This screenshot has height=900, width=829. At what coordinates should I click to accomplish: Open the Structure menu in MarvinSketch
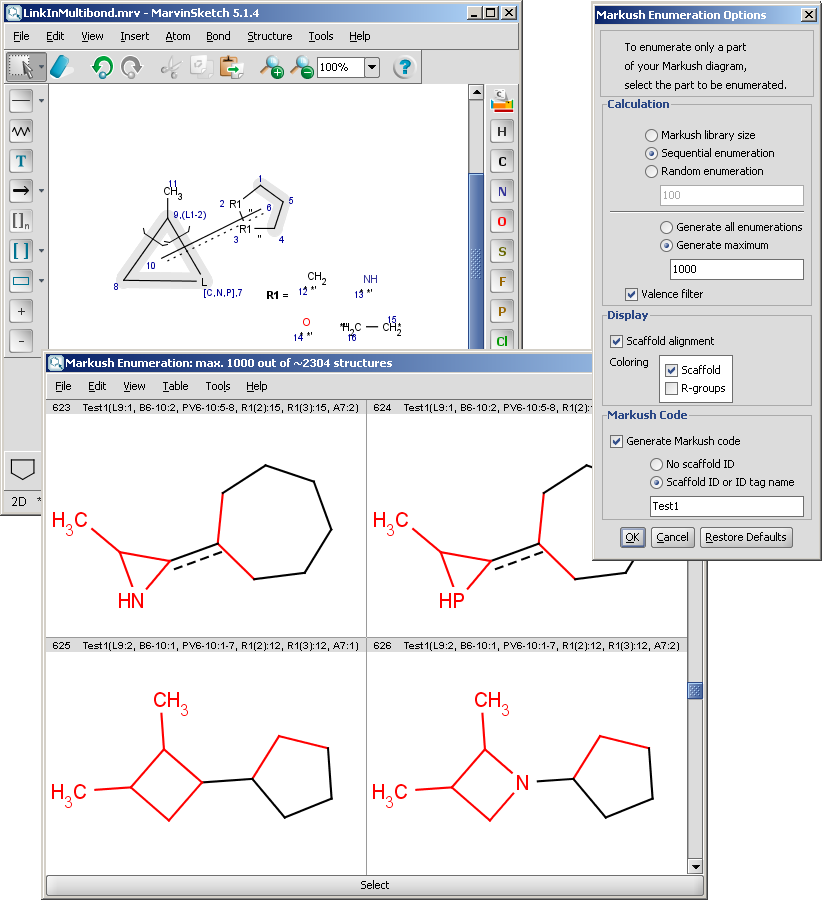[x=269, y=36]
